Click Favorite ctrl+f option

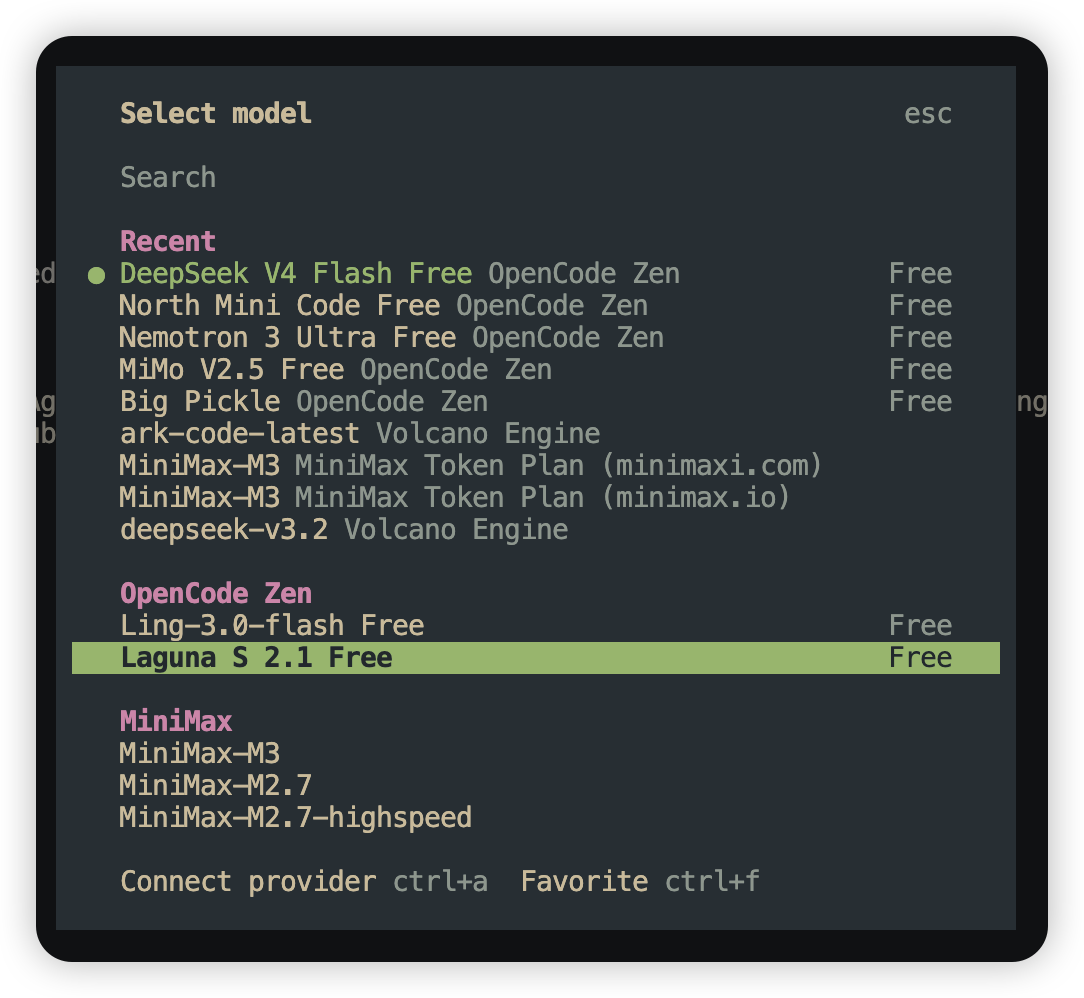click(640, 881)
